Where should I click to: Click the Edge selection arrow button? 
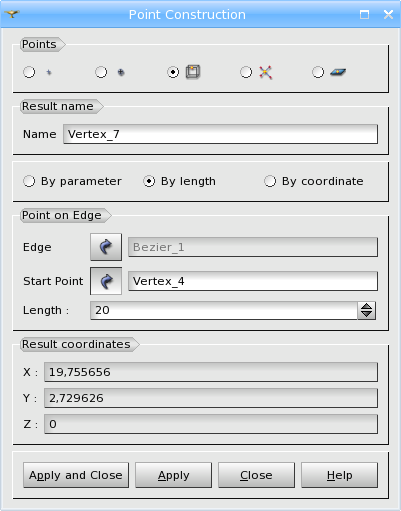pos(106,247)
